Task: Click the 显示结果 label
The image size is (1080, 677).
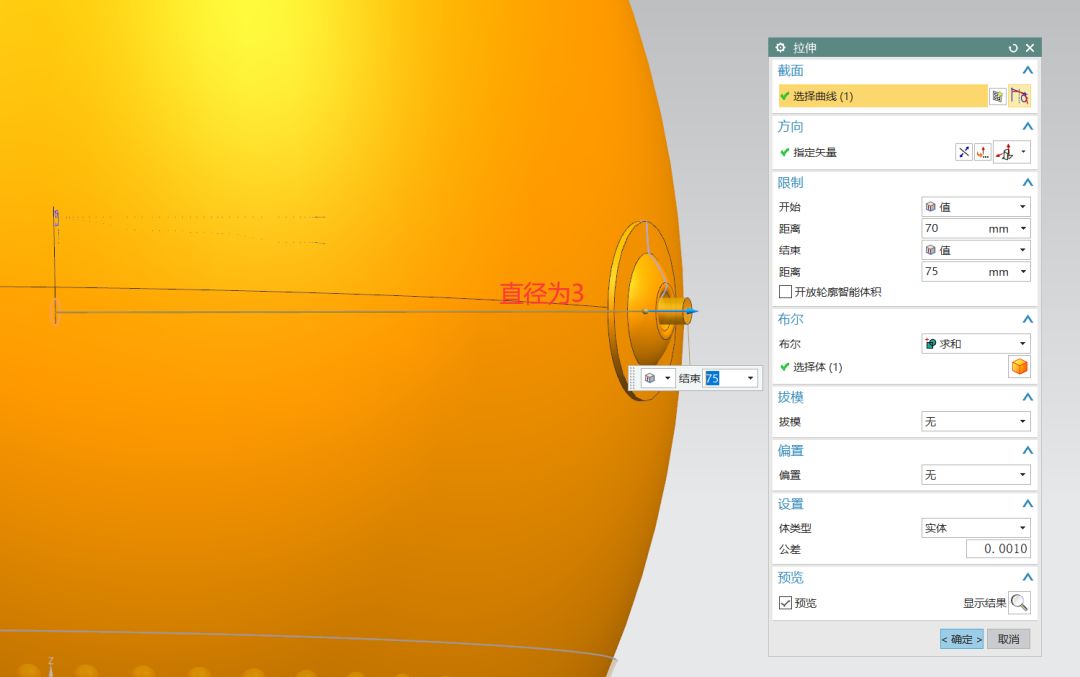Action: [984, 603]
